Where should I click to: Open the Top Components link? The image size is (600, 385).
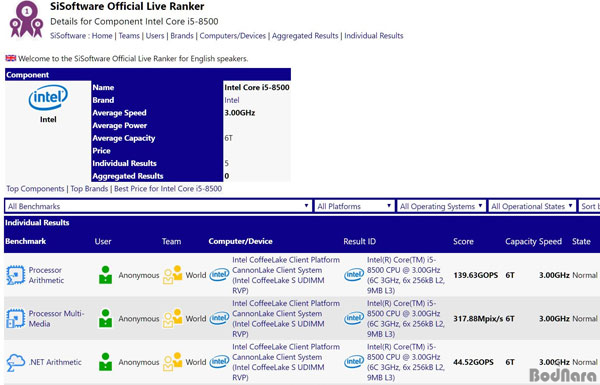pyautogui.click(x=35, y=189)
